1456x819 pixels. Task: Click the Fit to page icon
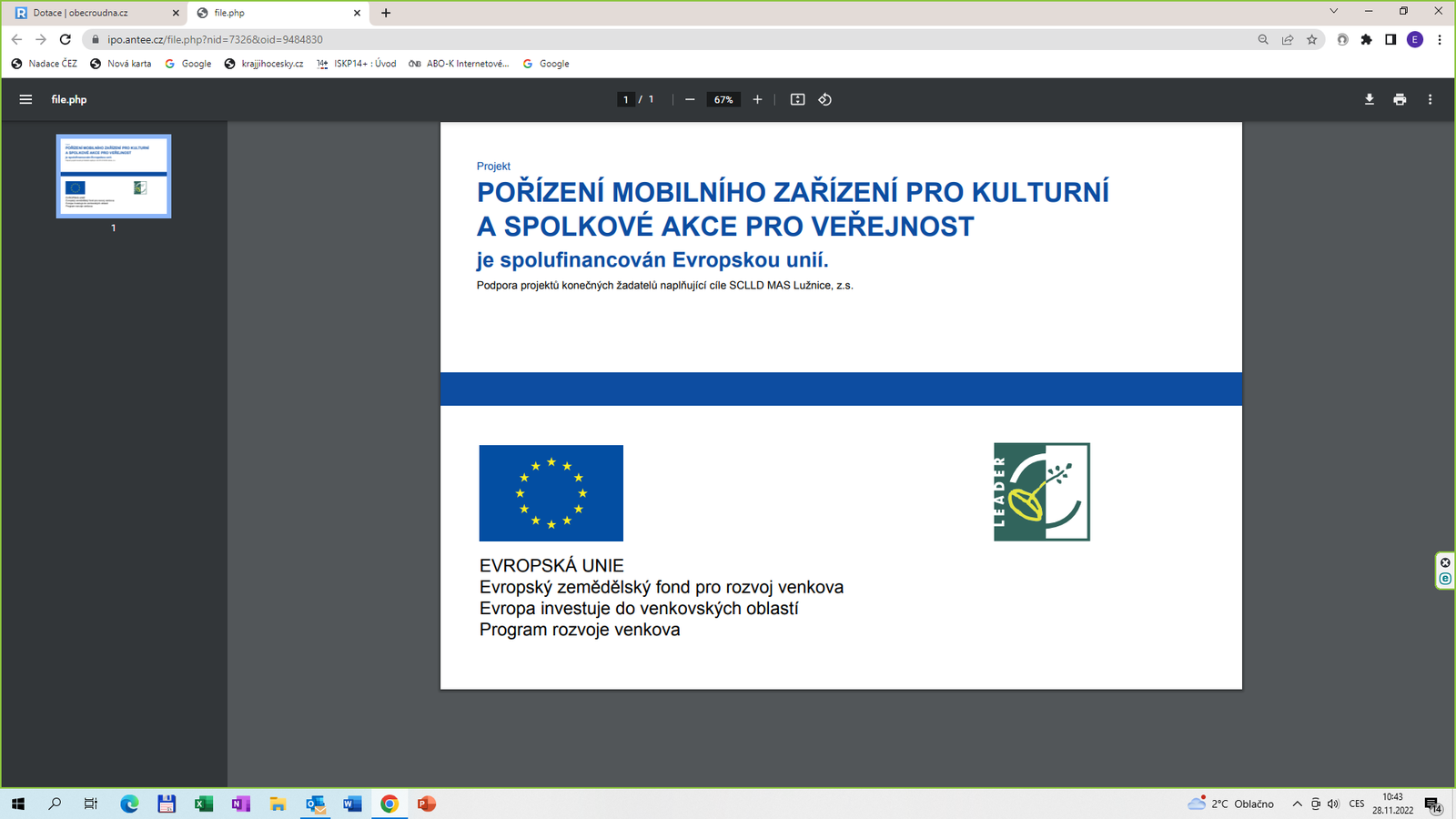(797, 99)
